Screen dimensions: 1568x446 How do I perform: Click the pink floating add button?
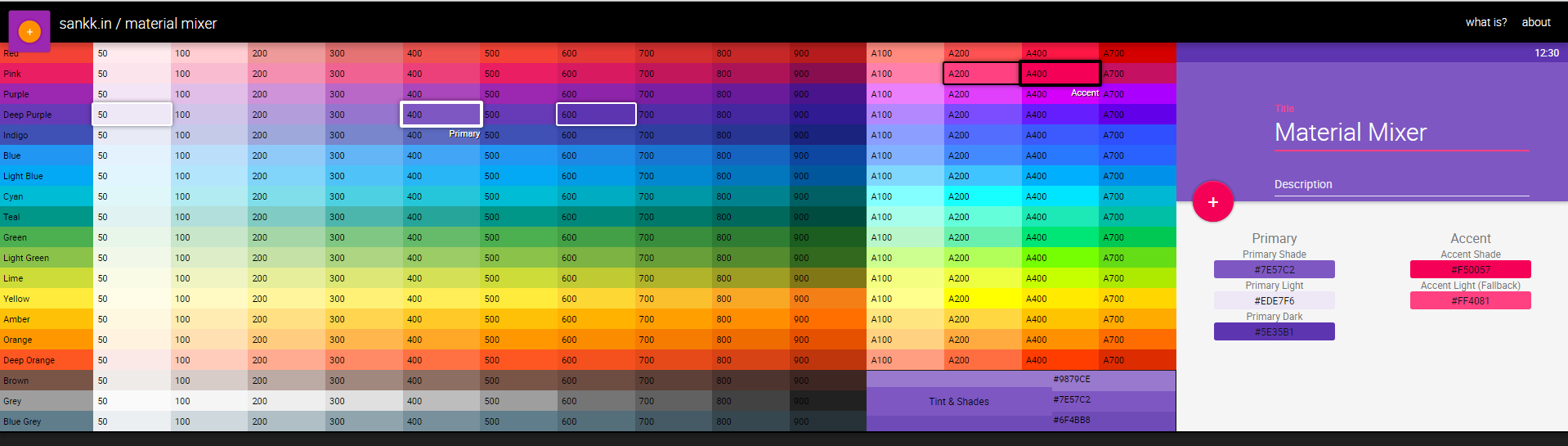click(1212, 201)
